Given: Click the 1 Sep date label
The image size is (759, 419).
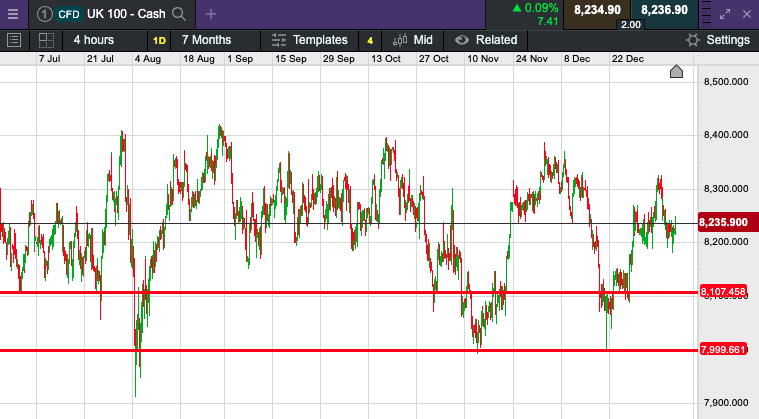Looking at the screenshot, I should pos(240,59).
